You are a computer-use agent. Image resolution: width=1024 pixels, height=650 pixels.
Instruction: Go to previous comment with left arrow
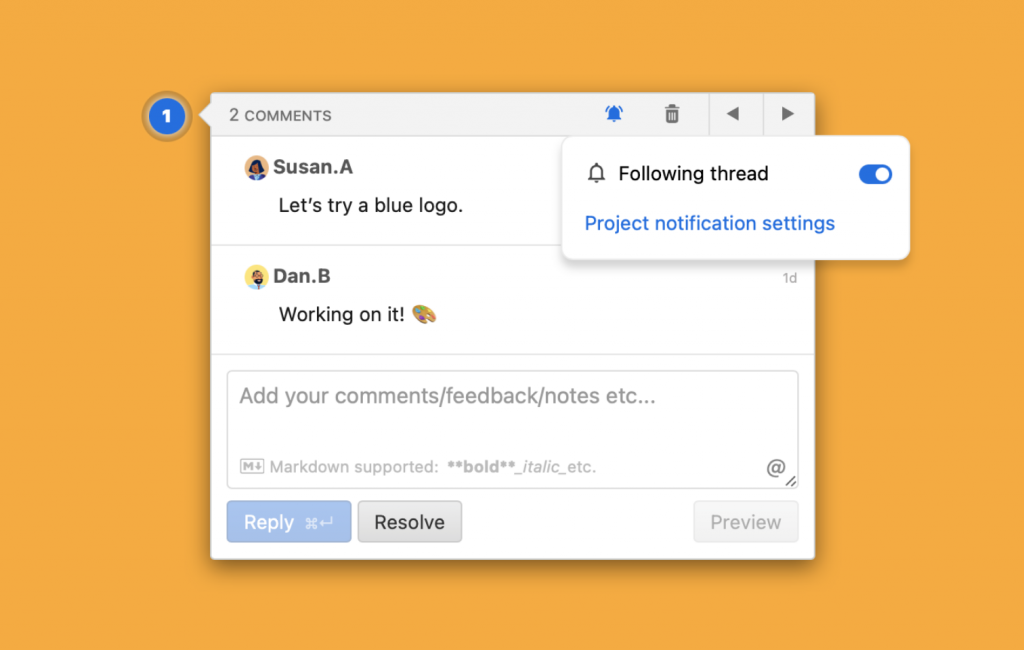tap(733, 114)
